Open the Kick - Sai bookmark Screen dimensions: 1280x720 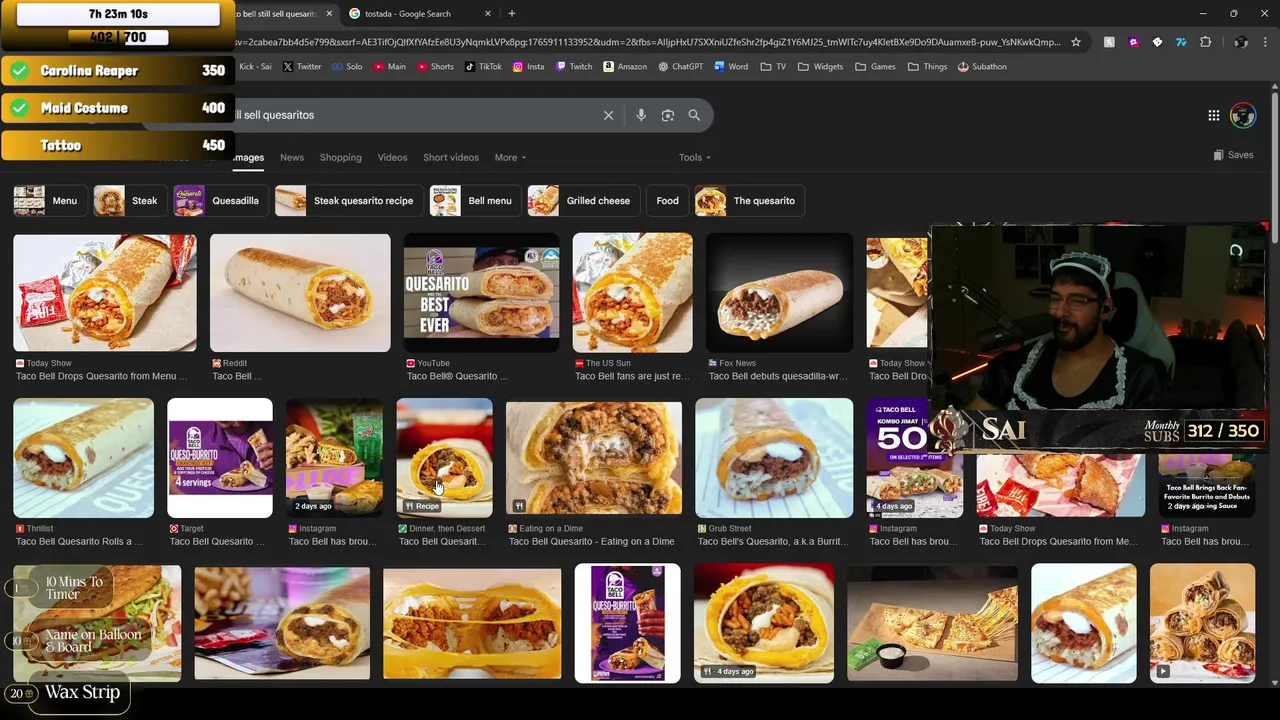pyautogui.click(x=254, y=67)
